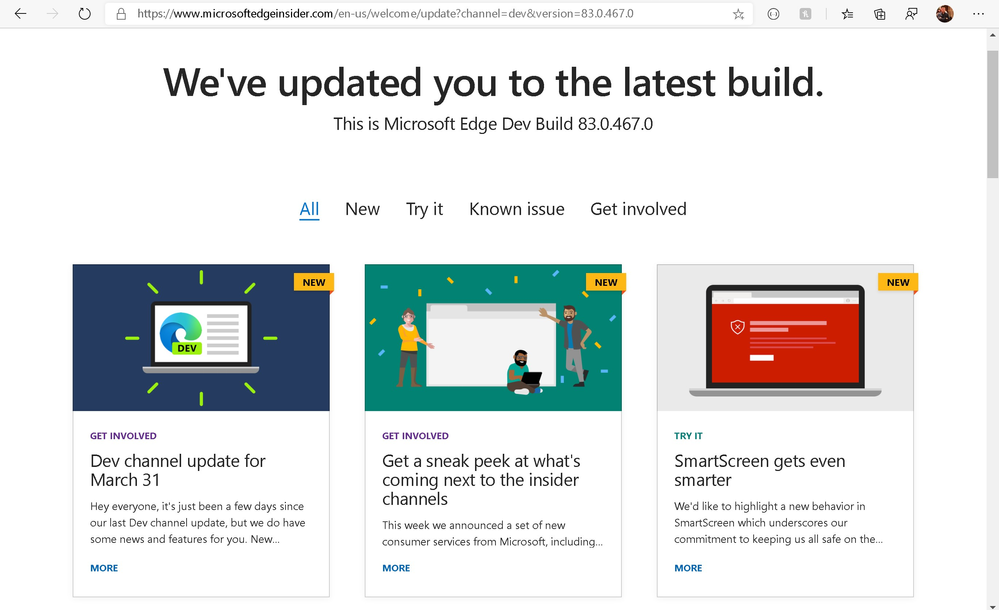999x610 pixels.
Task: Select the Get involved filter tab
Action: [x=638, y=209]
